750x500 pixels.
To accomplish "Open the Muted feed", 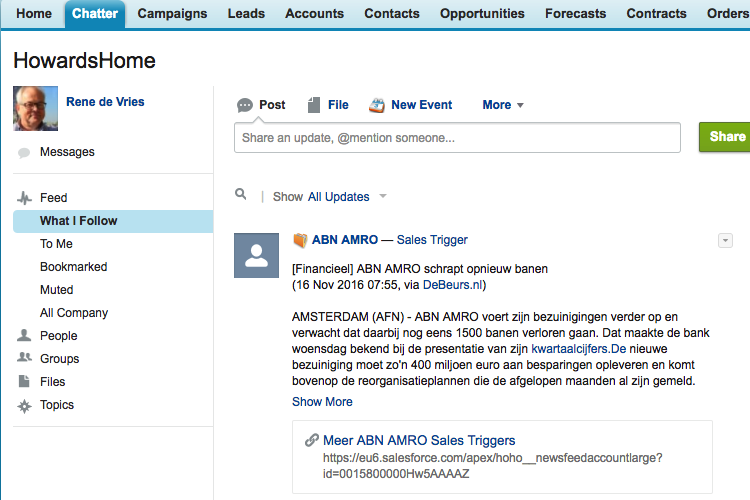I will point(56,289).
